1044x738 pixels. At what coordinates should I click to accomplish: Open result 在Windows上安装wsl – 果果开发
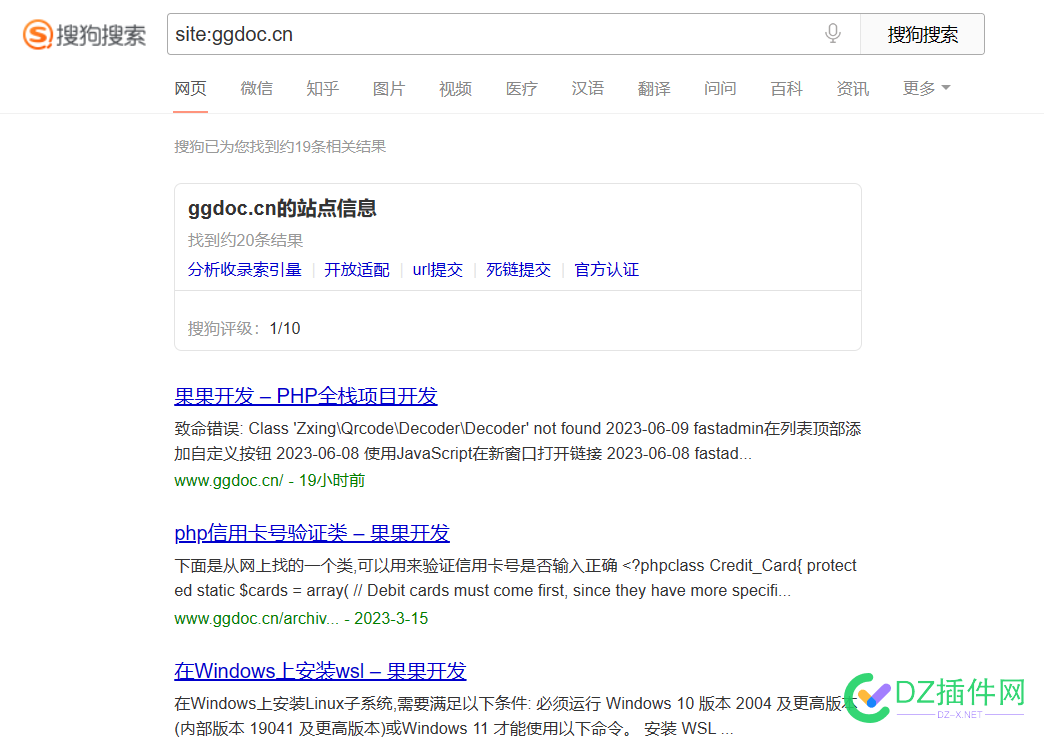(x=320, y=671)
